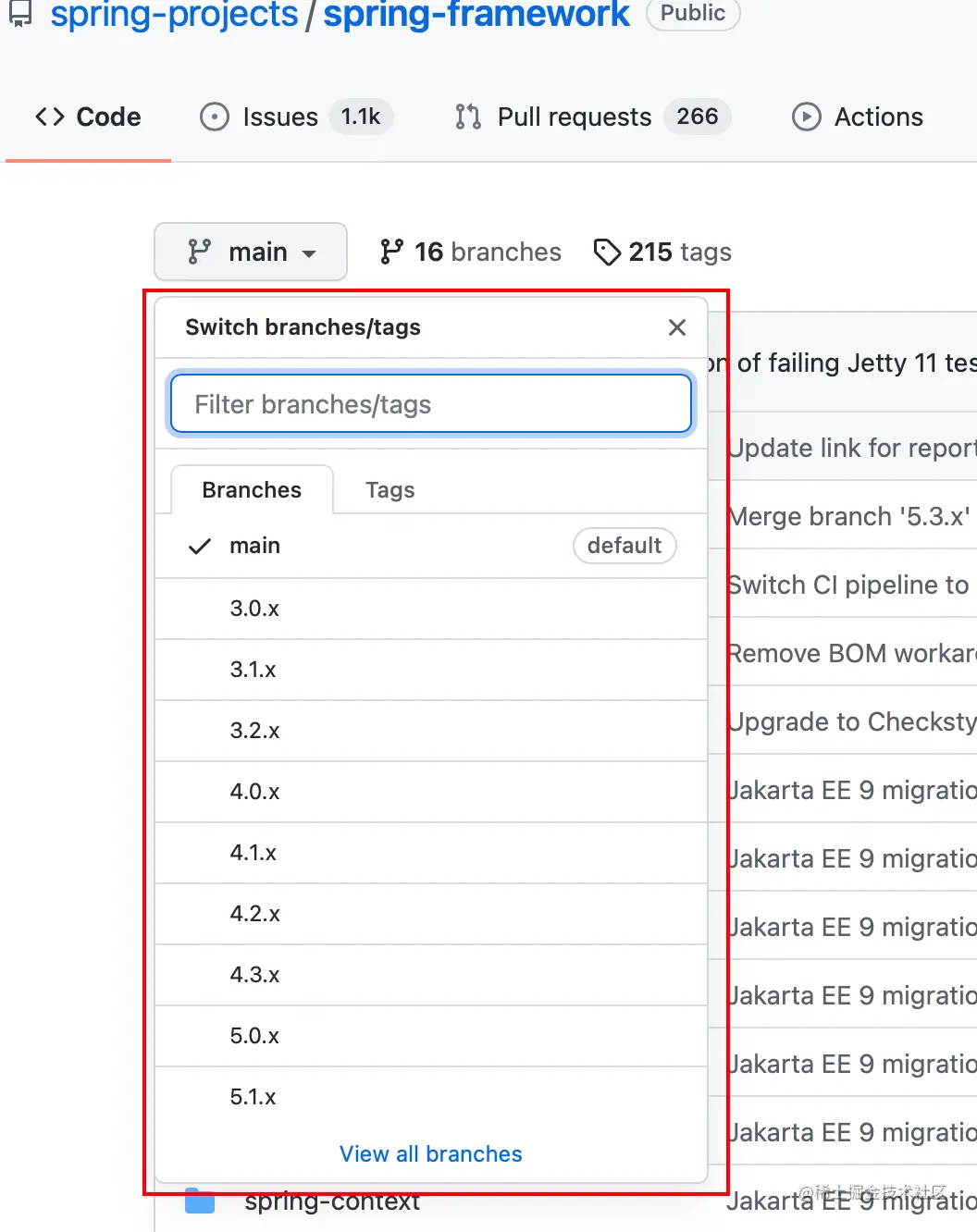Click the Pull requests icon
This screenshot has height=1232, width=977.
pos(468,117)
